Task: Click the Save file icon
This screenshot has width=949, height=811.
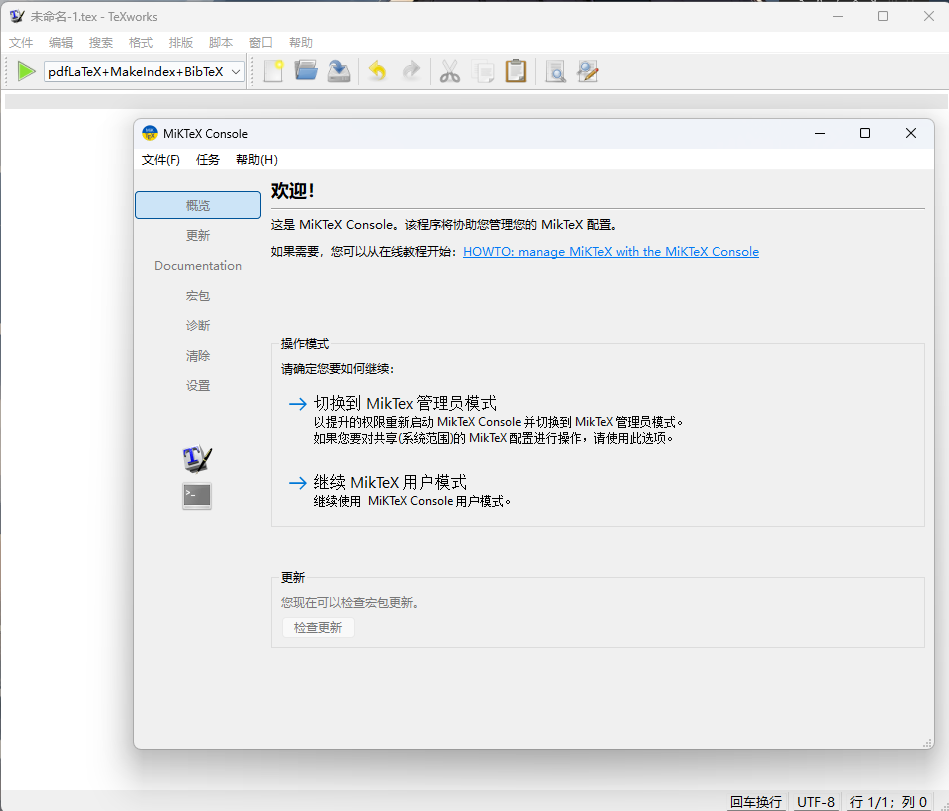Action: pyautogui.click(x=339, y=71)
